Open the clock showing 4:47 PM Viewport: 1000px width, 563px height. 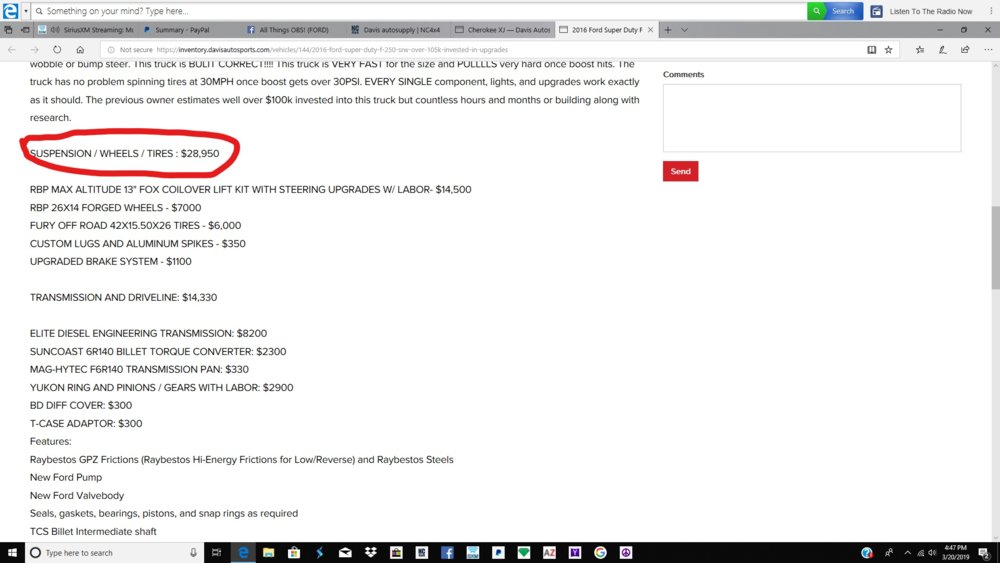coord(955,552)
